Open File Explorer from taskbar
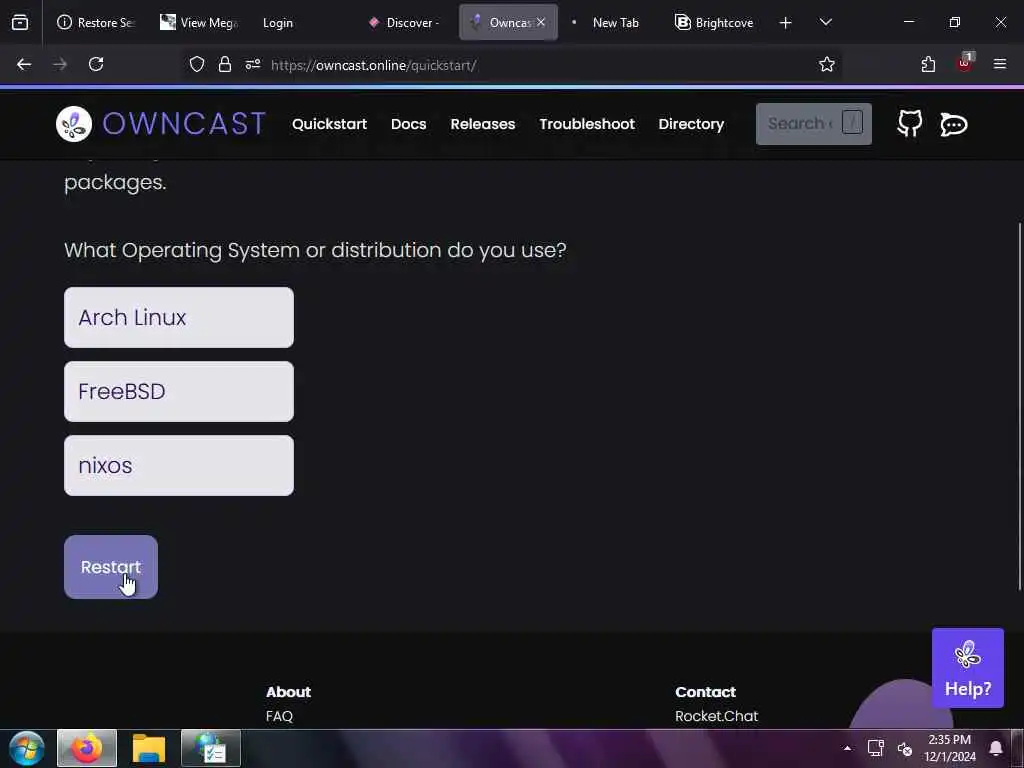Viewport: 1024px width, 768px height. [x=149, y=748]
